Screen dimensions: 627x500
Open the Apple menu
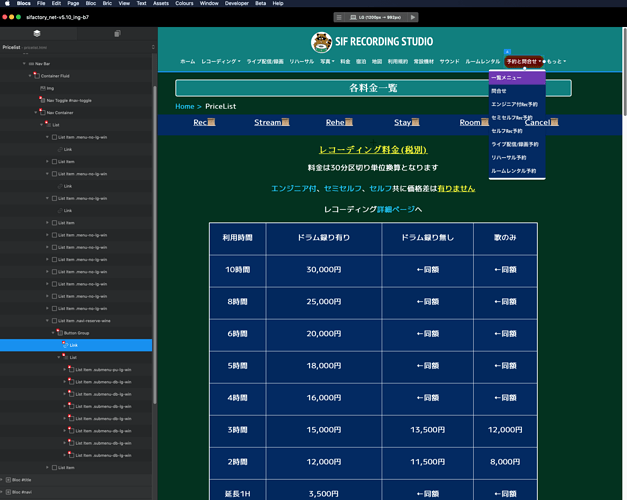pyautogui.click(x=7, y=4)
